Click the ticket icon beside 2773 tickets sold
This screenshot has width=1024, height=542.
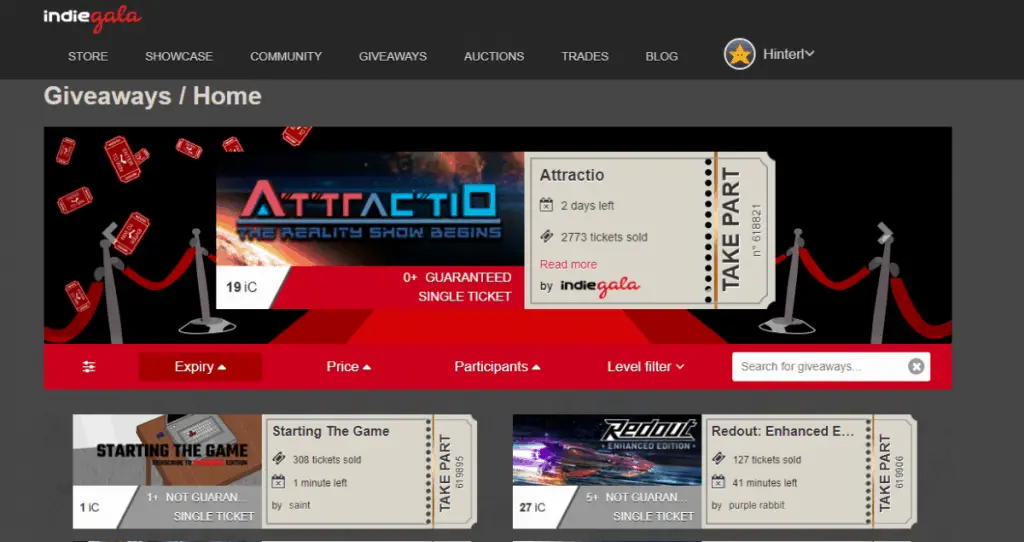(547, 236)
